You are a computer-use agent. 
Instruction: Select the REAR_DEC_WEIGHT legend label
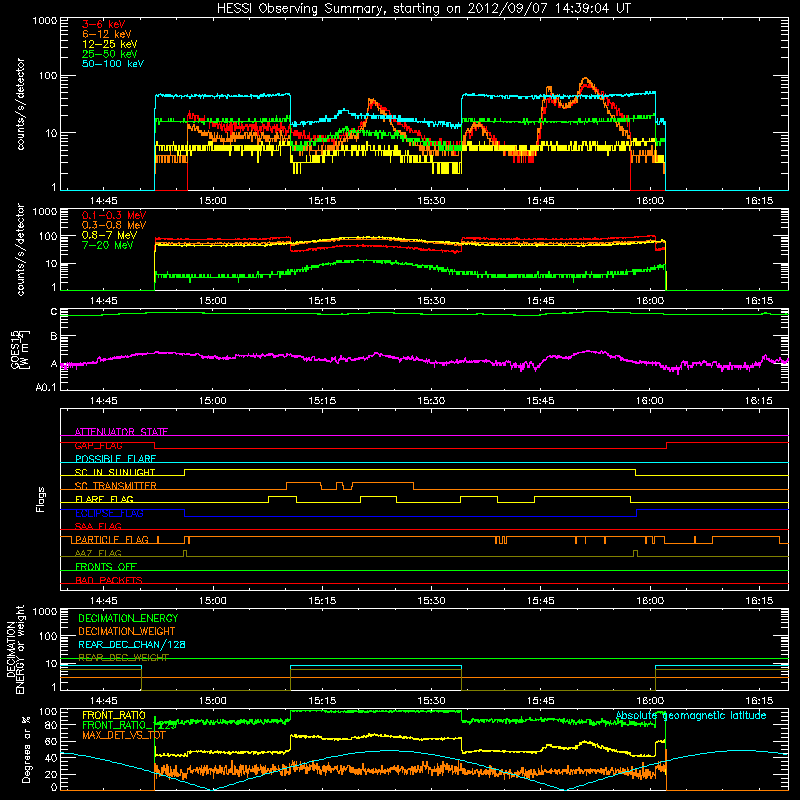click(x=123, y=658)
